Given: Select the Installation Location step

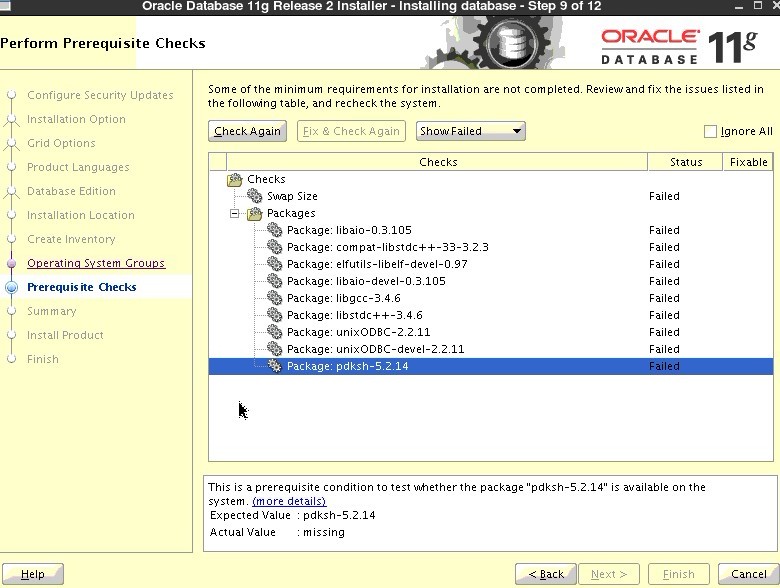Looking at the screenshot, I should tap(81, 215).
